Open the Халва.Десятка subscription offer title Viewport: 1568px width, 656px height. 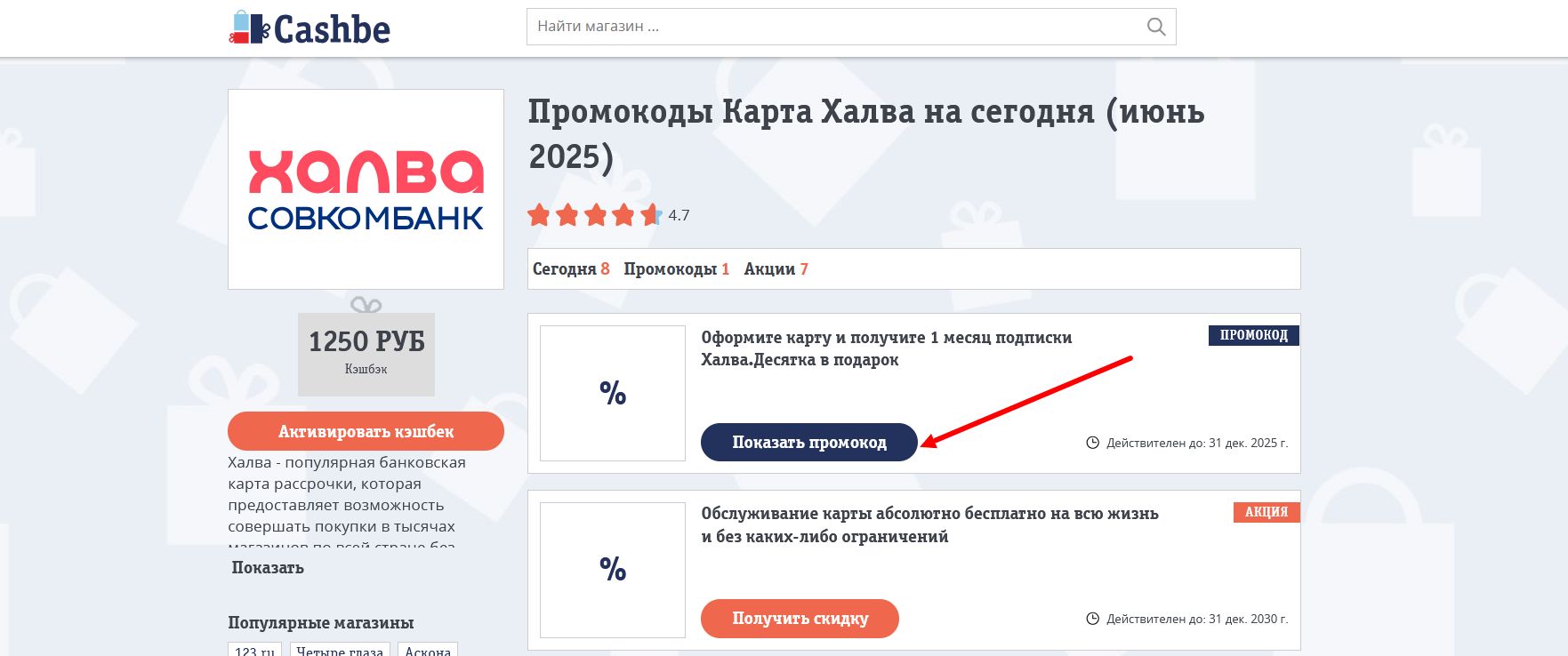pyautogui.click(x=887, y=348)
